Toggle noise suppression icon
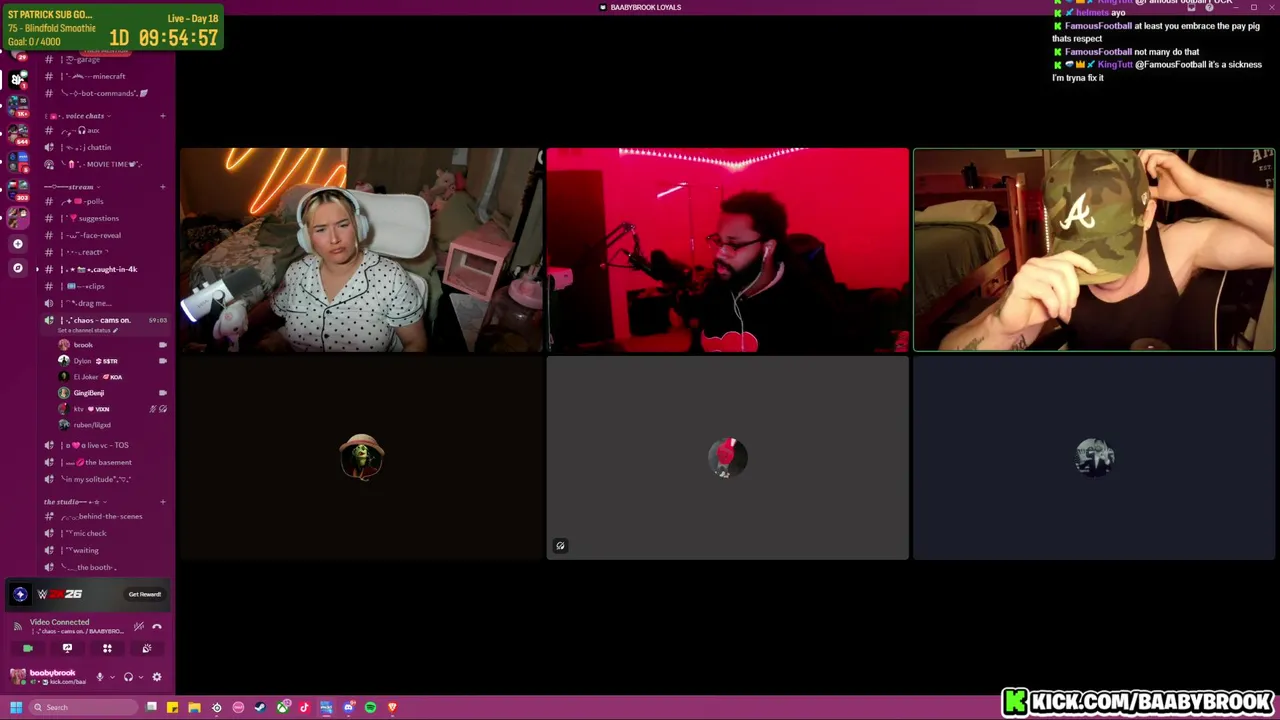This screenshot has width=1280, height=720. tap(139, 626)
